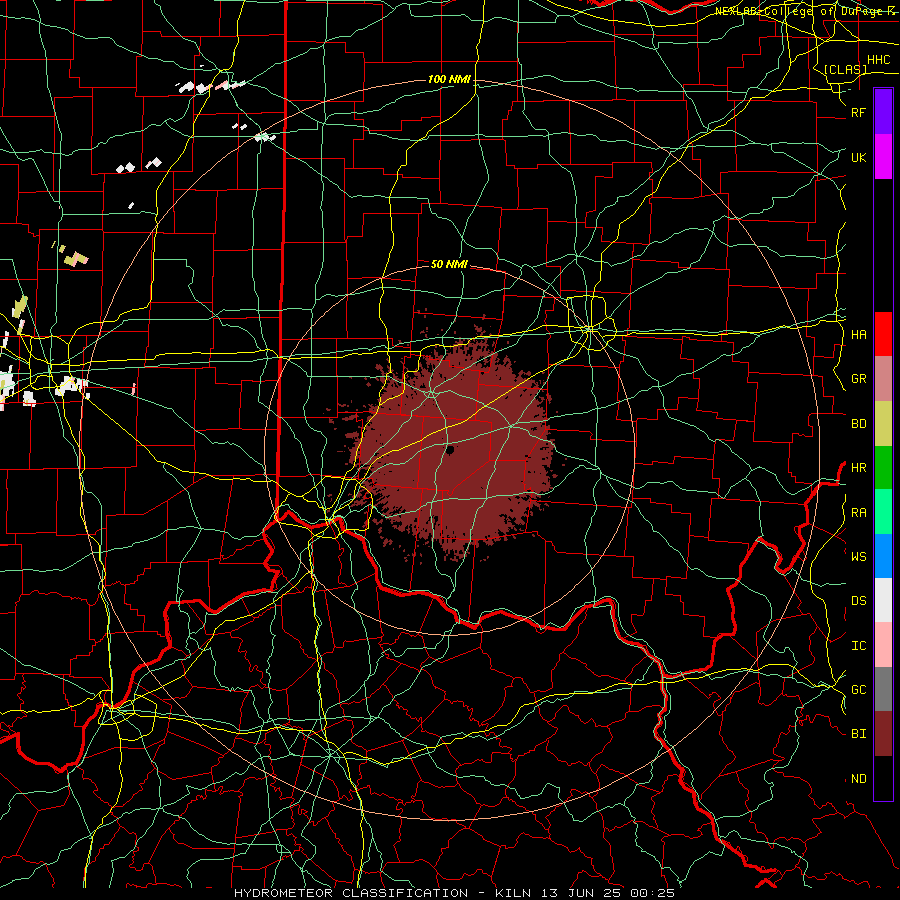The height and width of the screenshot is (900, 900).
Task: Select the salmon GR legend swatch
Action: pos(883,379)
